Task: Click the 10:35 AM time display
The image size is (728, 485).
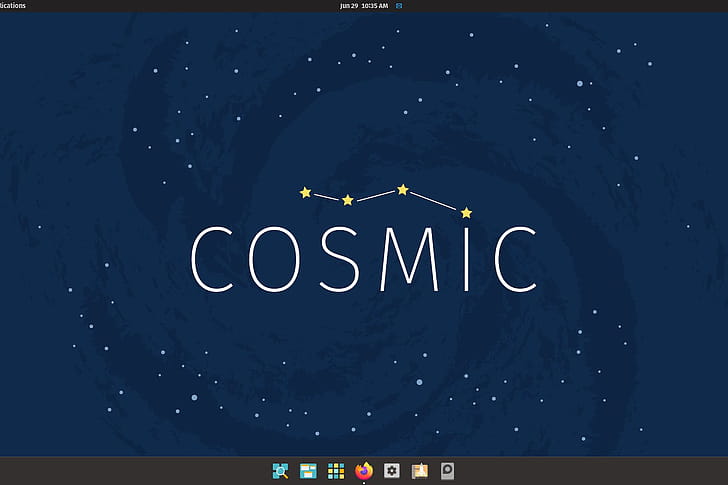Action: click(x=374, y=5)
